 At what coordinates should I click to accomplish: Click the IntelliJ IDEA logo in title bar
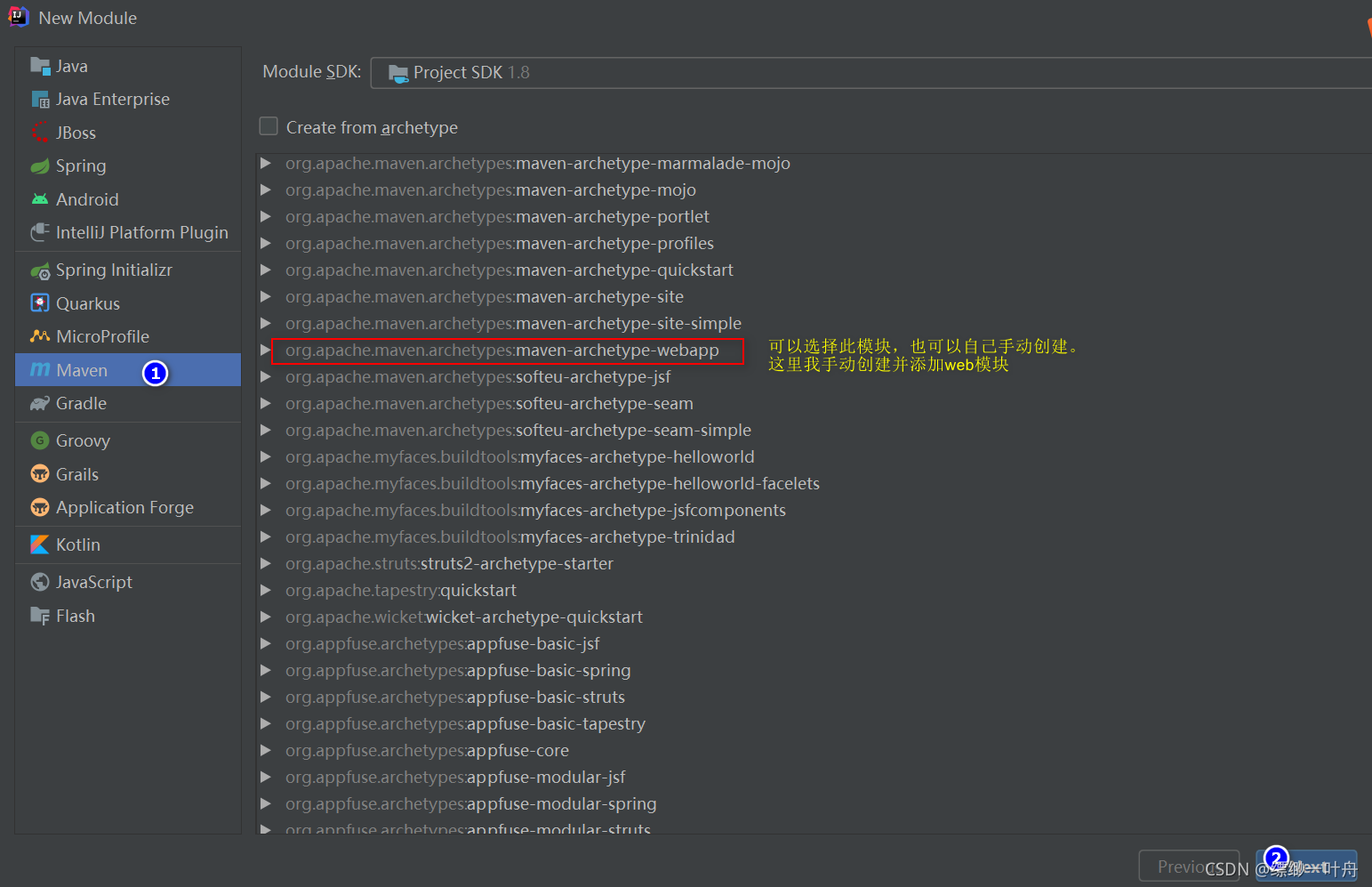(x=19, y=17)
